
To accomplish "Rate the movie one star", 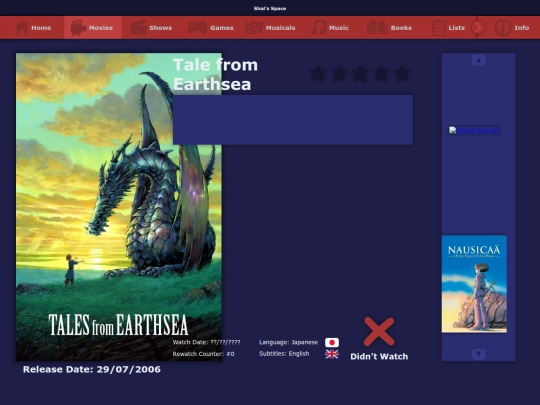I will click(318, 74).
